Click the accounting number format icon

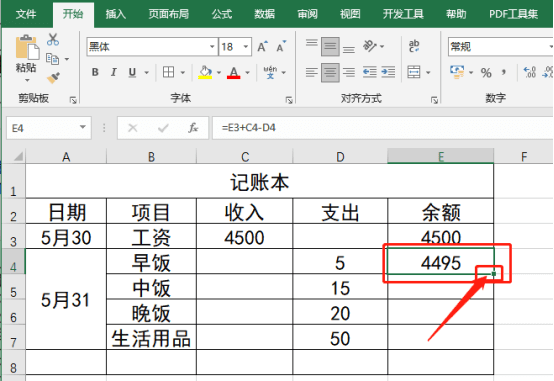pyautogui.click(x=457, y=72)
